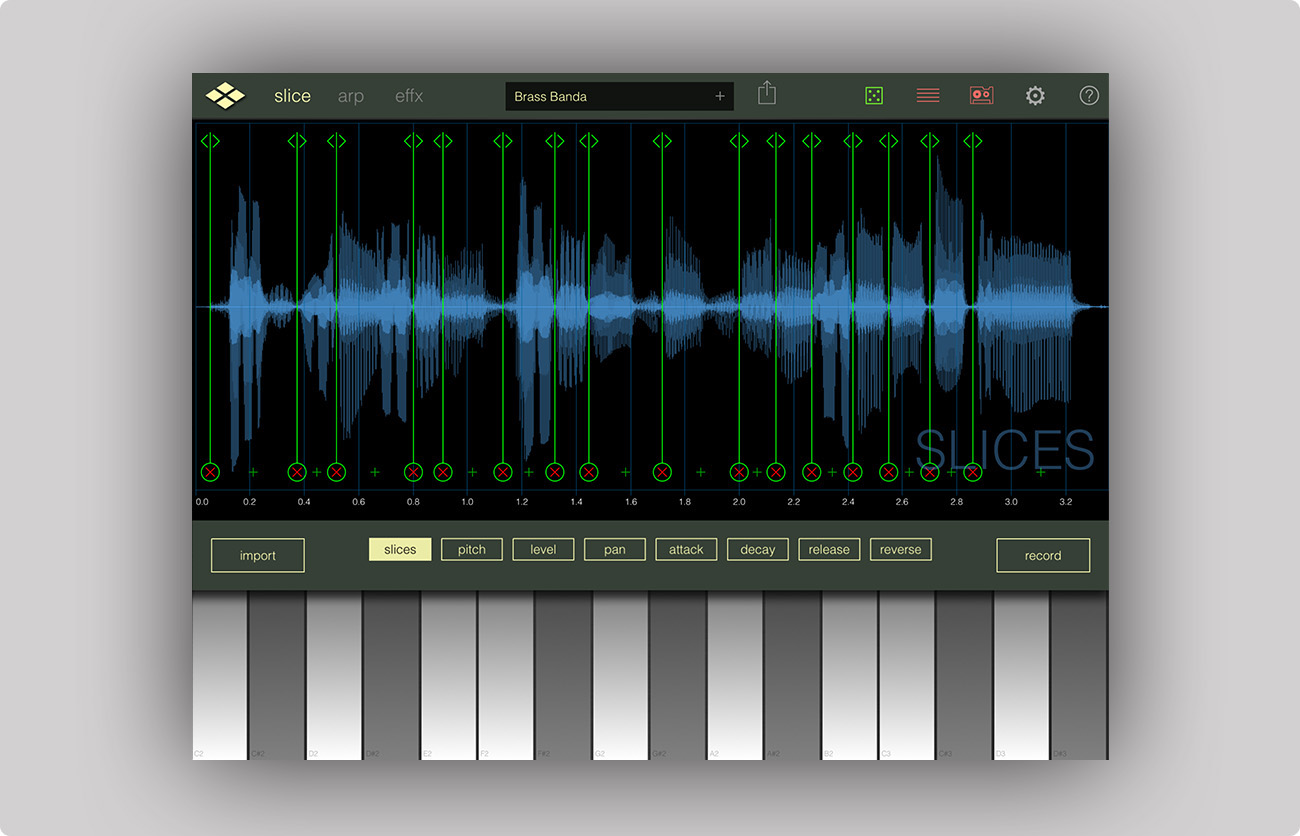Select the level edit mode
Image resolution: width=1300 pixels, height=836 pixels.
543,549
